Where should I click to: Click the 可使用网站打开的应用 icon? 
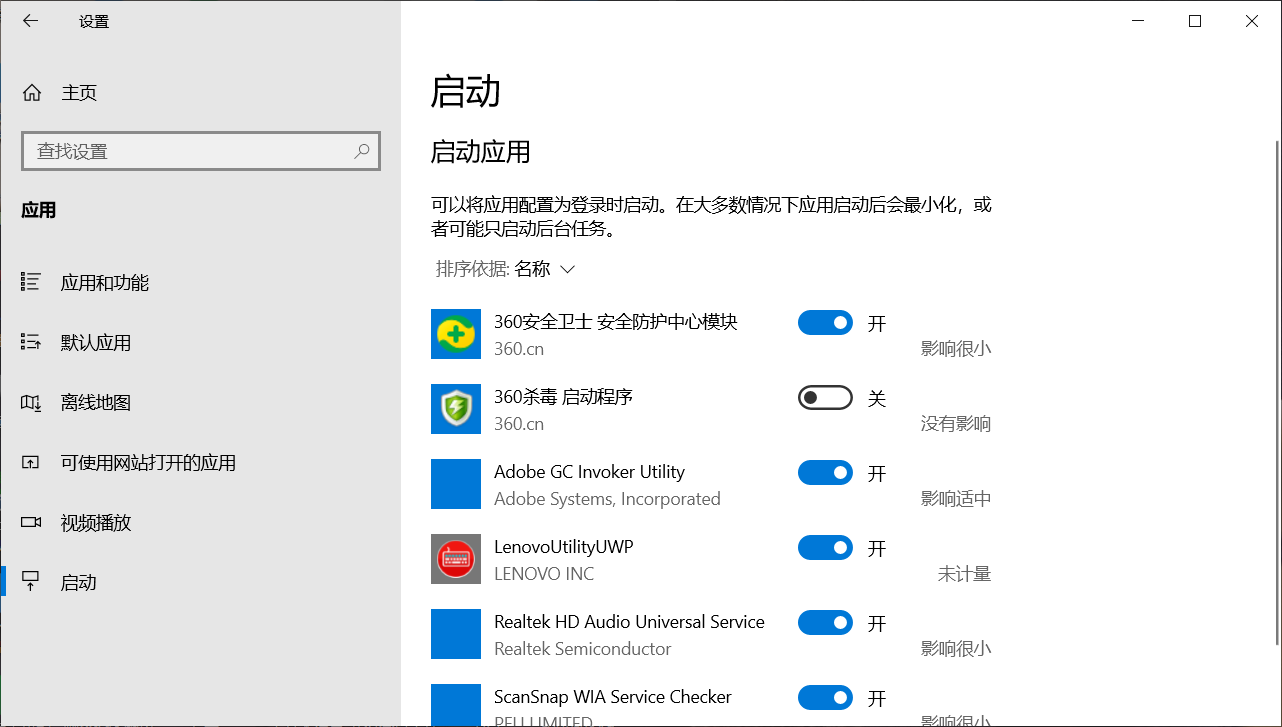click(31, 463)
